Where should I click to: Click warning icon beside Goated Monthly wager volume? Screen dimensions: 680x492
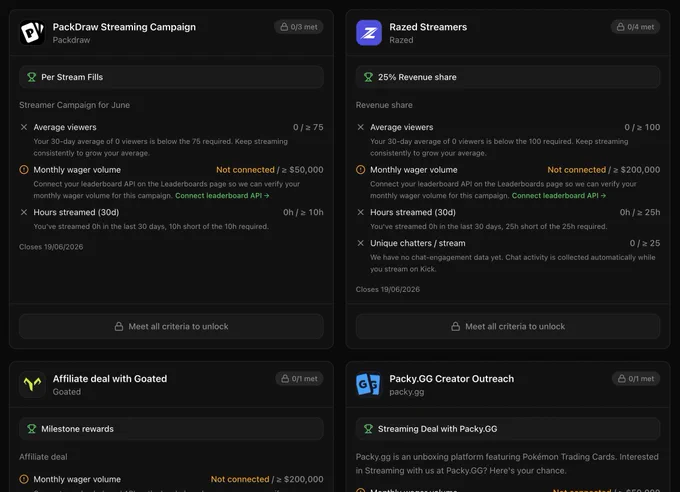24,479
